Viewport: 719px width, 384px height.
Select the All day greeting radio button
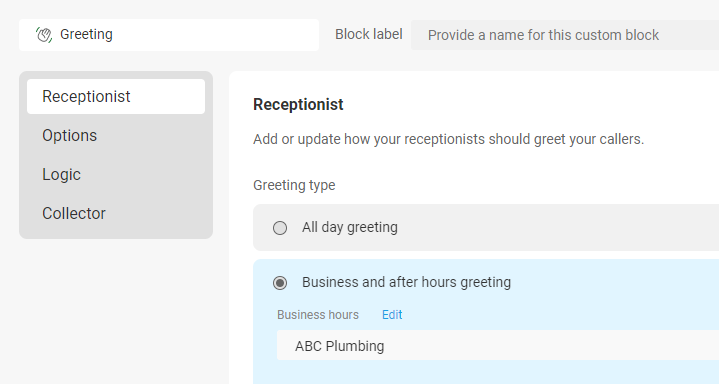click(280, 228)
